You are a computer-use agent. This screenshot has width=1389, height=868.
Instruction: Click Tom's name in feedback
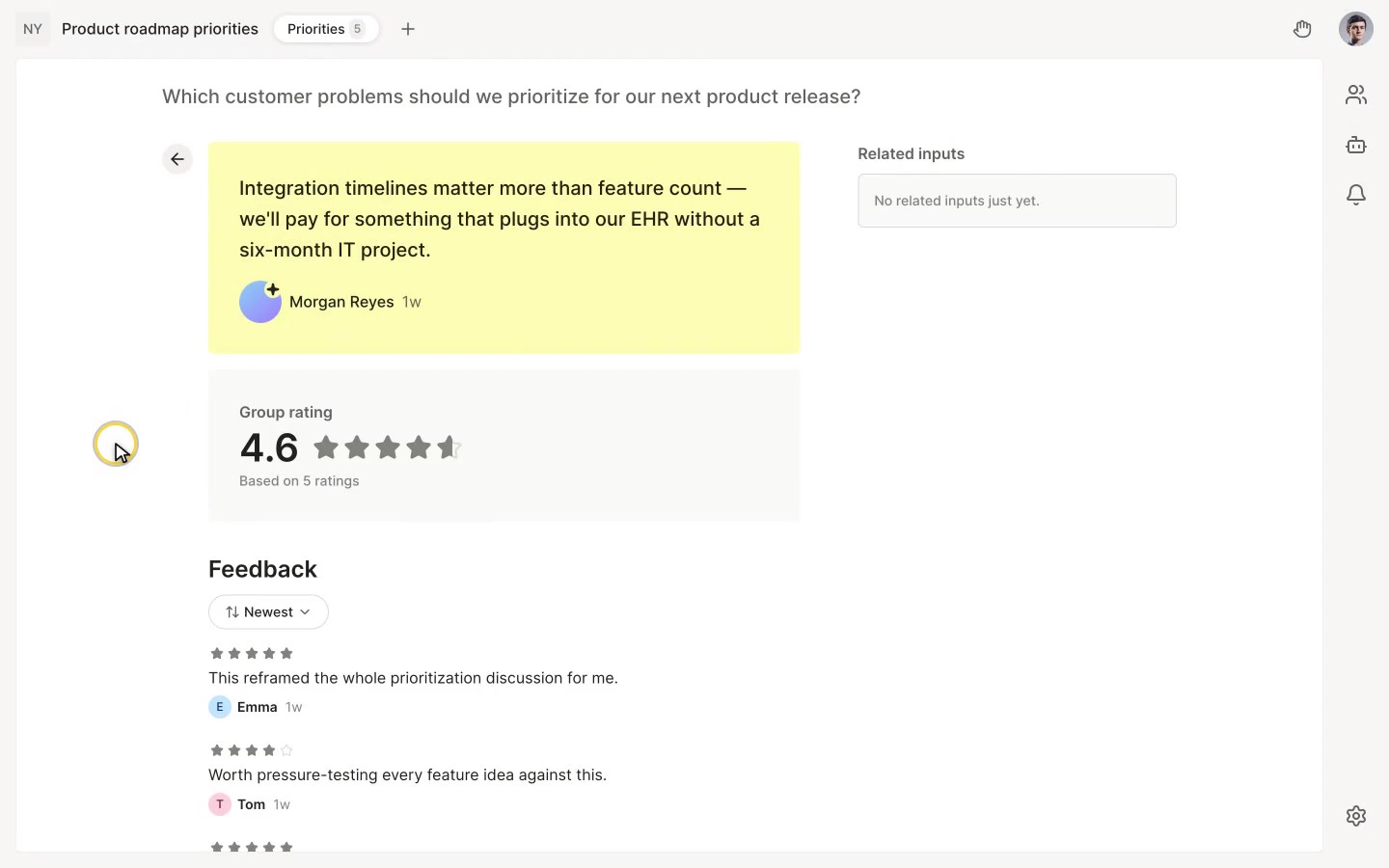pos(252,804)
